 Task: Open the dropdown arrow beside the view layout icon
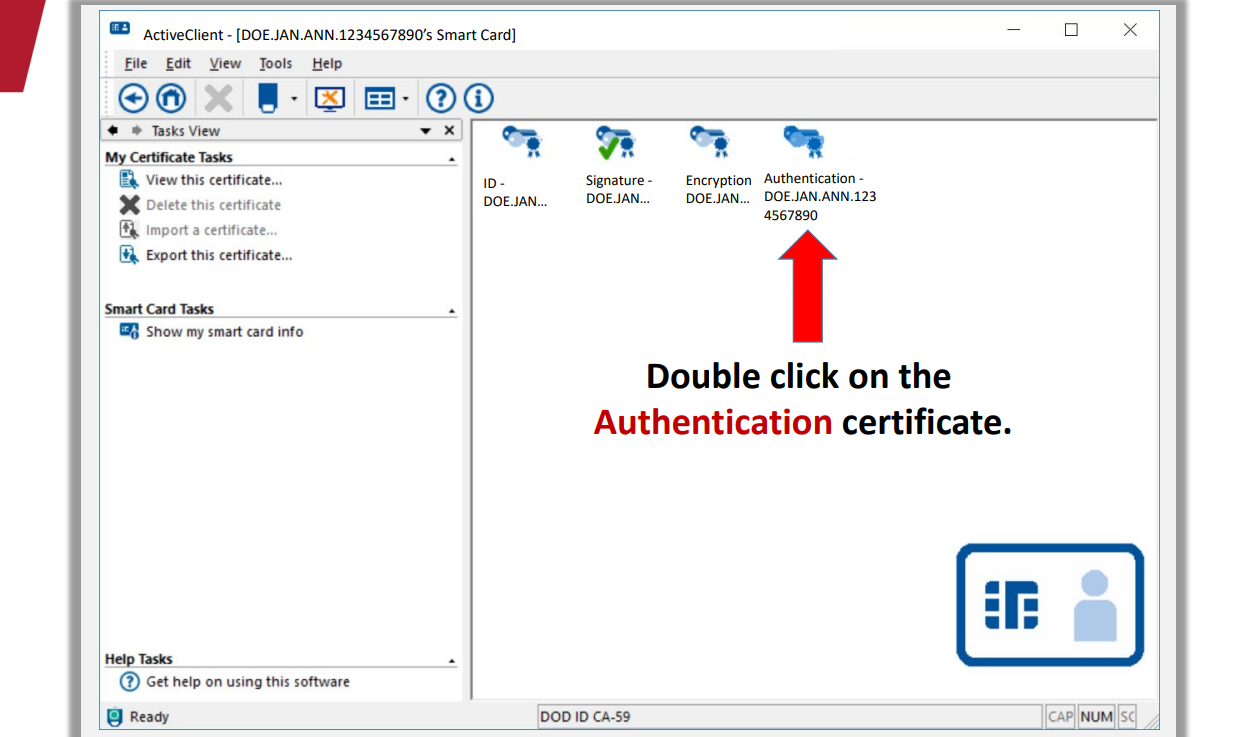point(405,98)
